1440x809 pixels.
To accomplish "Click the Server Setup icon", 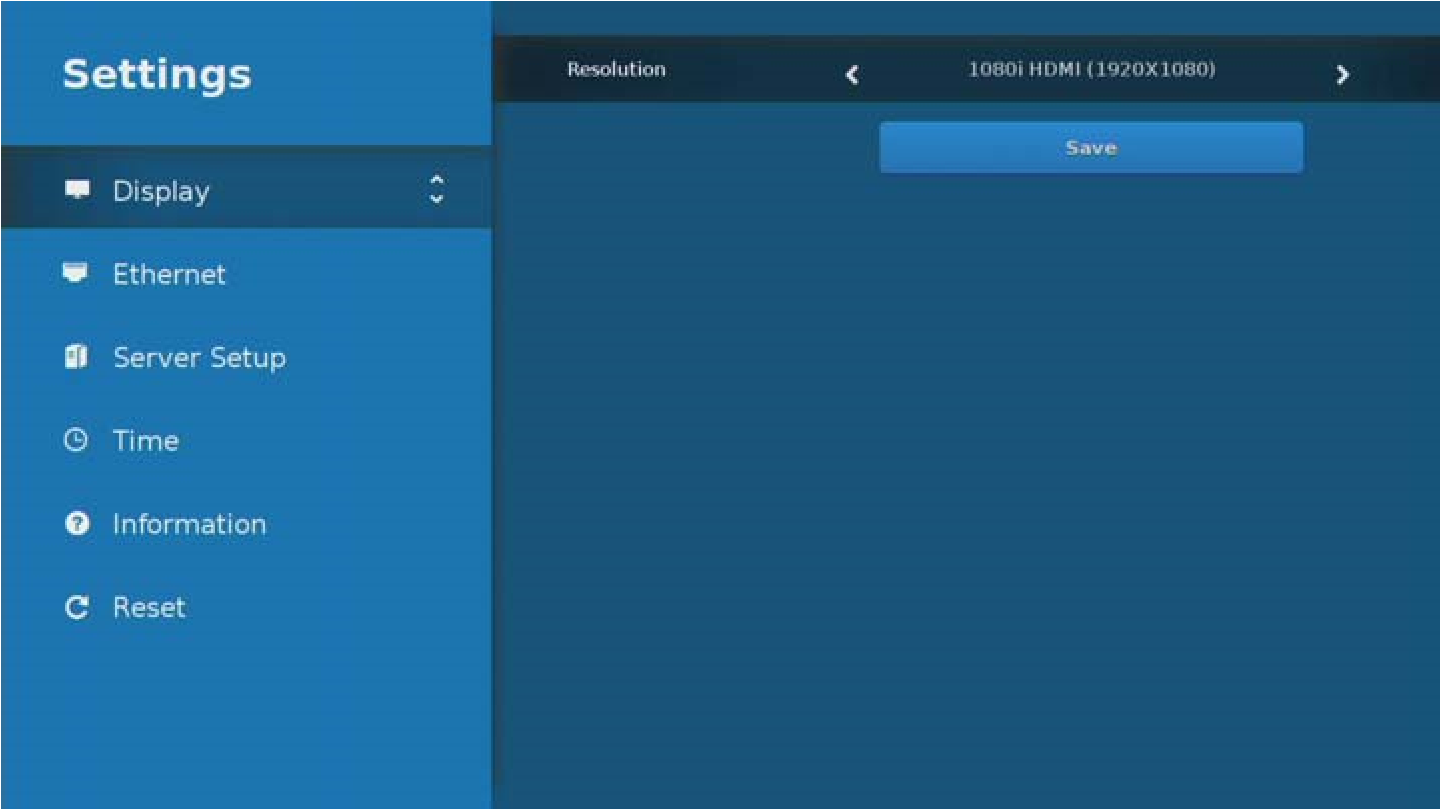I will click(77, 357).
